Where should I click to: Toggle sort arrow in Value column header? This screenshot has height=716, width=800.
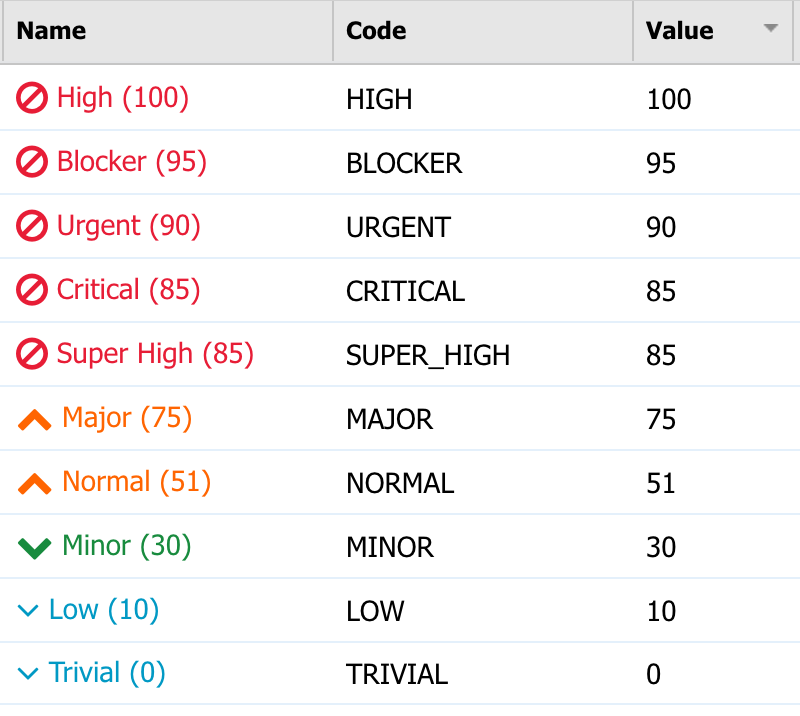(770, 28)
